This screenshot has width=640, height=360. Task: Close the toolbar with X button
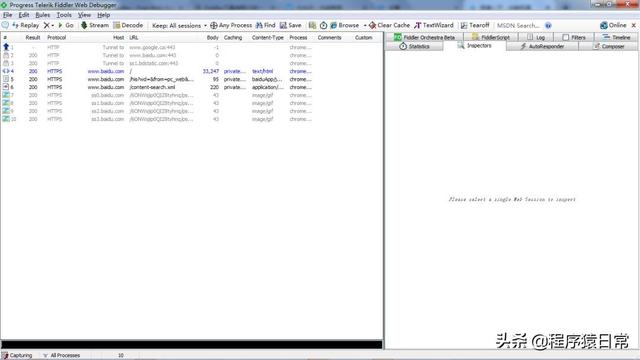coord(633,25)
